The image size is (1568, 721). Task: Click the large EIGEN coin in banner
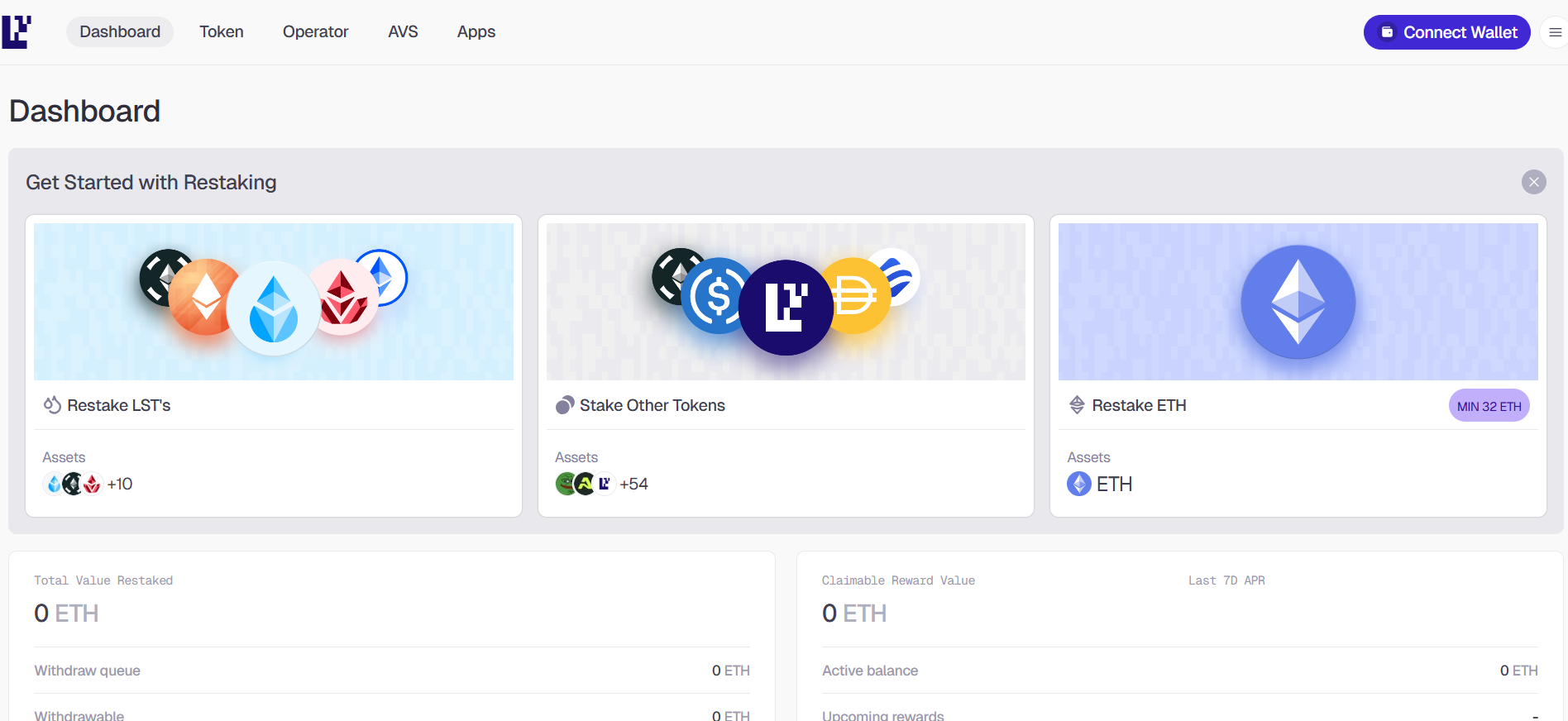pyautogui.click(x=786, y=308)
